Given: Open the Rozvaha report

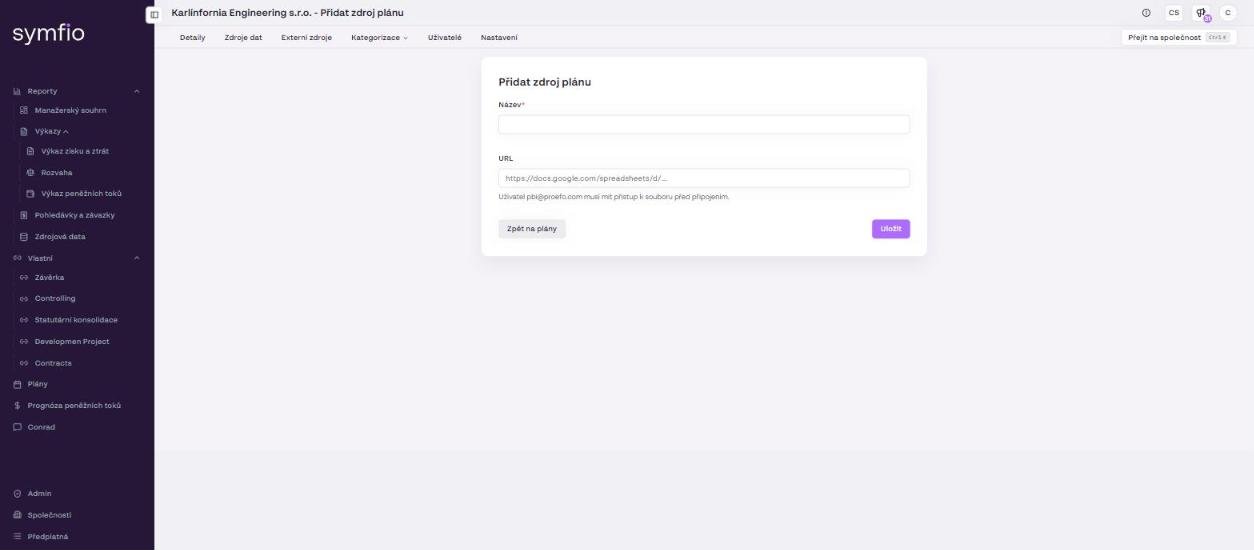Looking at the screenshot, I should tap(56, 172).
